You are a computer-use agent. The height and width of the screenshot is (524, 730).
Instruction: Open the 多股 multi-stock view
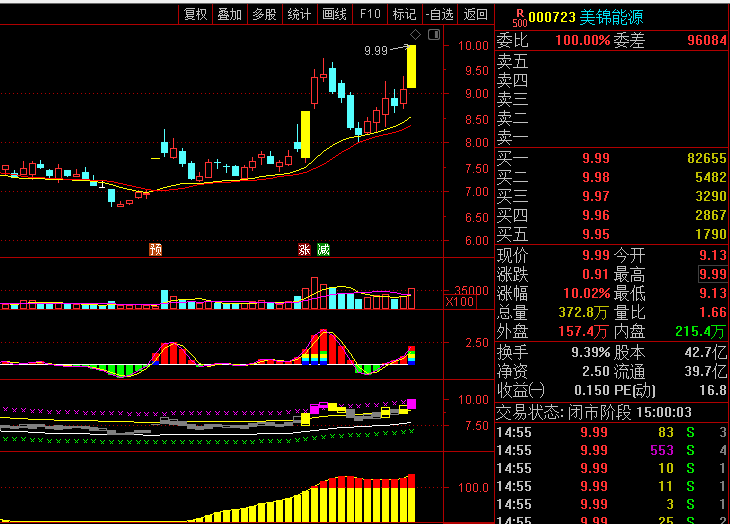coord(264,14)
